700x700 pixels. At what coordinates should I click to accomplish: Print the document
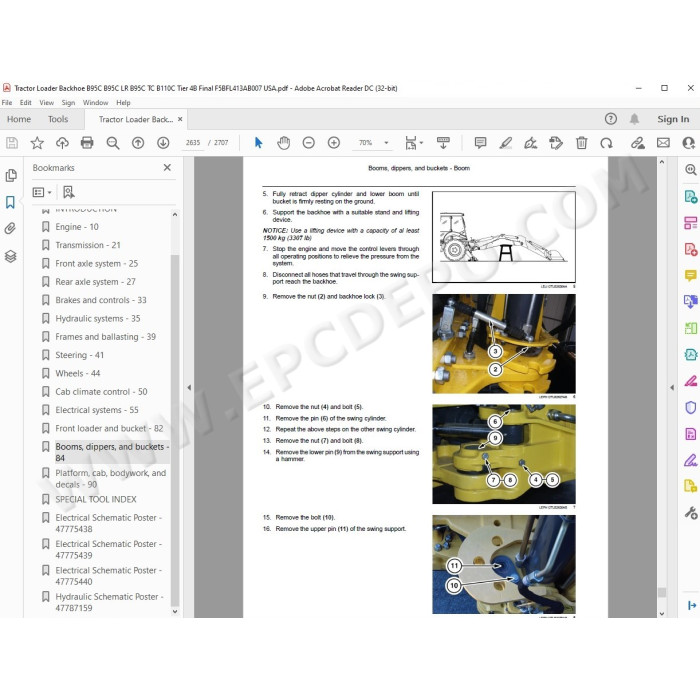(x=87, y=143)
